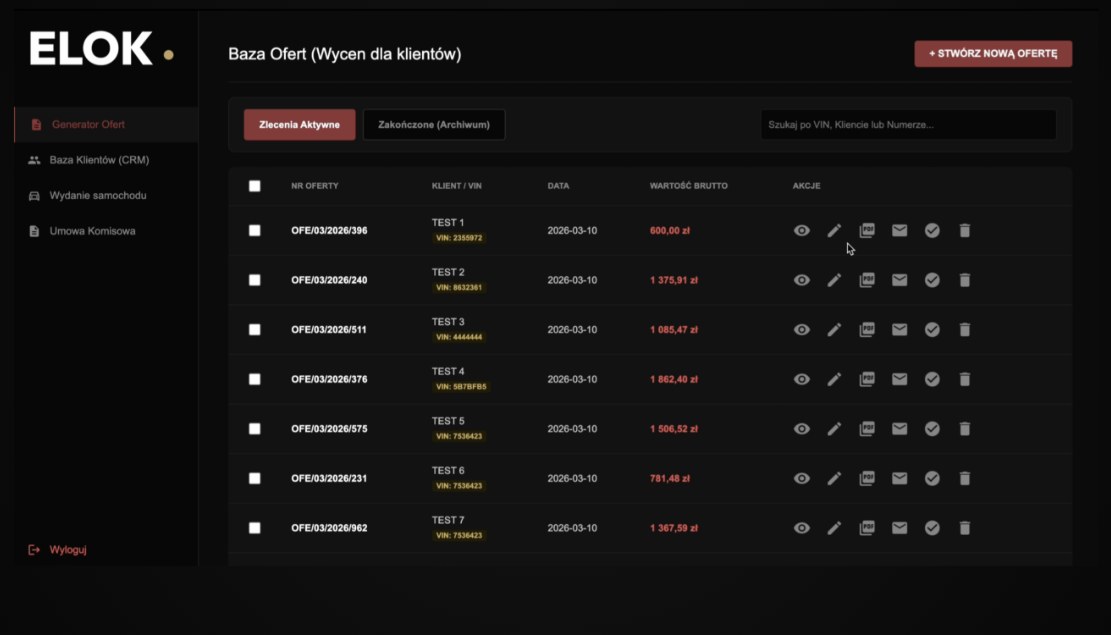Click envelope icon in TEST 5 row
Viewport: 1111px width, 635px height.
coord(899,429)
